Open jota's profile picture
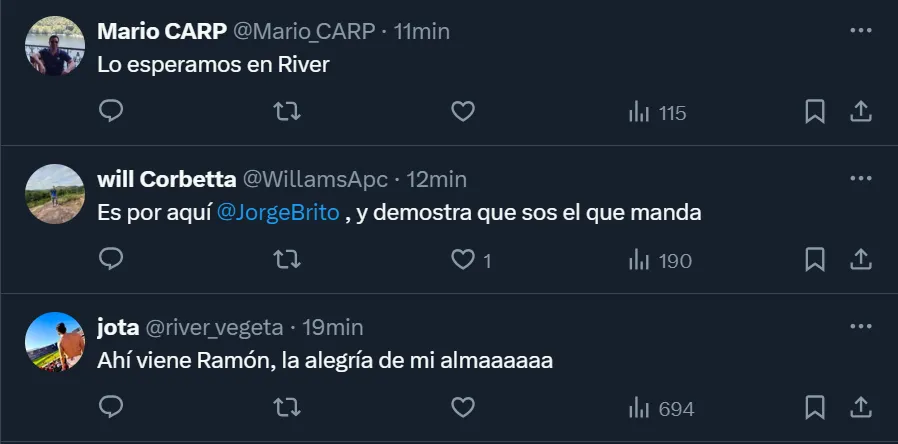The height and width of the screenshot is (444, 898). tap(54, 342)
